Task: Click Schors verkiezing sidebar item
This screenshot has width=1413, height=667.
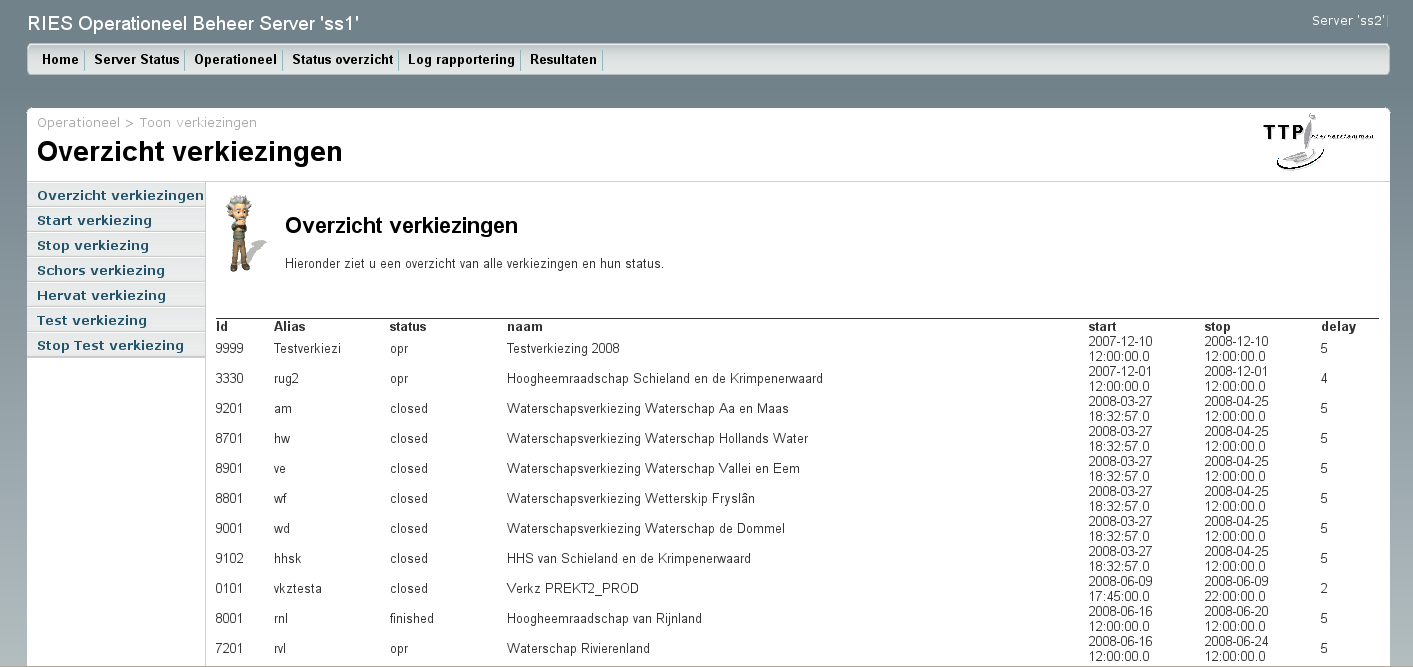Action: [x=101, y=271]
